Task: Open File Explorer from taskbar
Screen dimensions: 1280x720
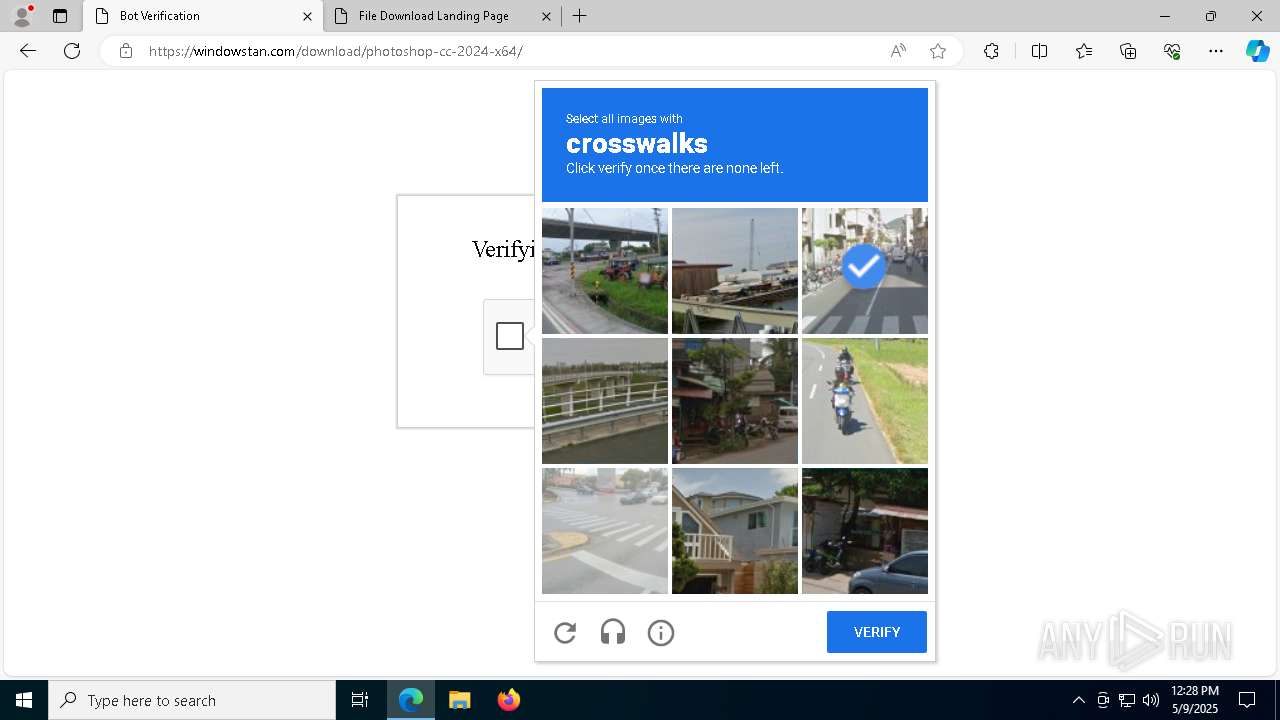Action: [459, 700]
